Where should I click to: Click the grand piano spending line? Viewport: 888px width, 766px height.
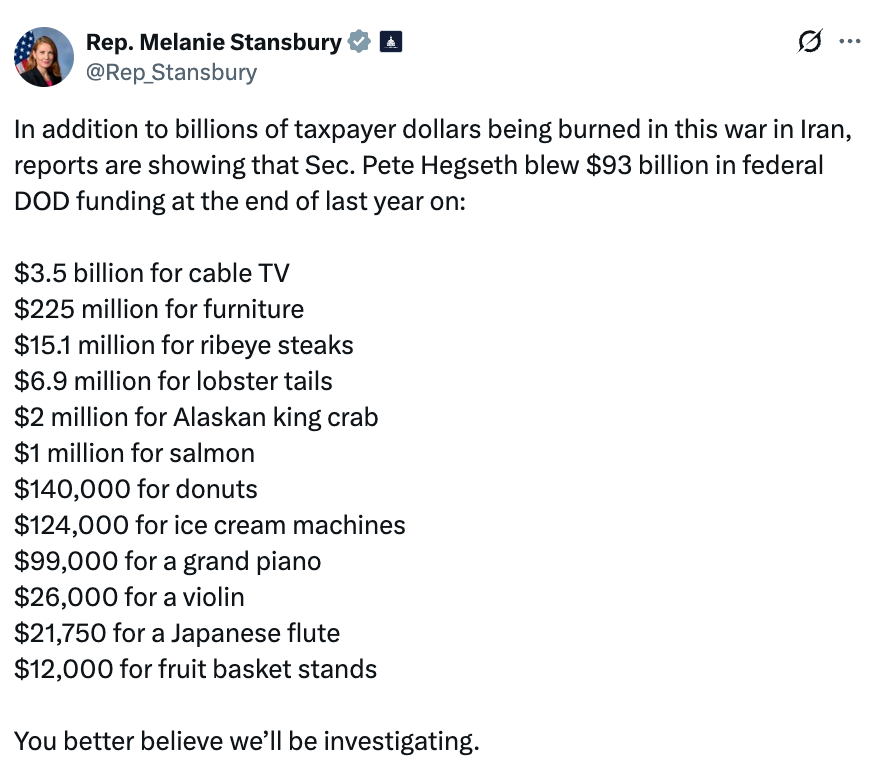pos(168,561)
